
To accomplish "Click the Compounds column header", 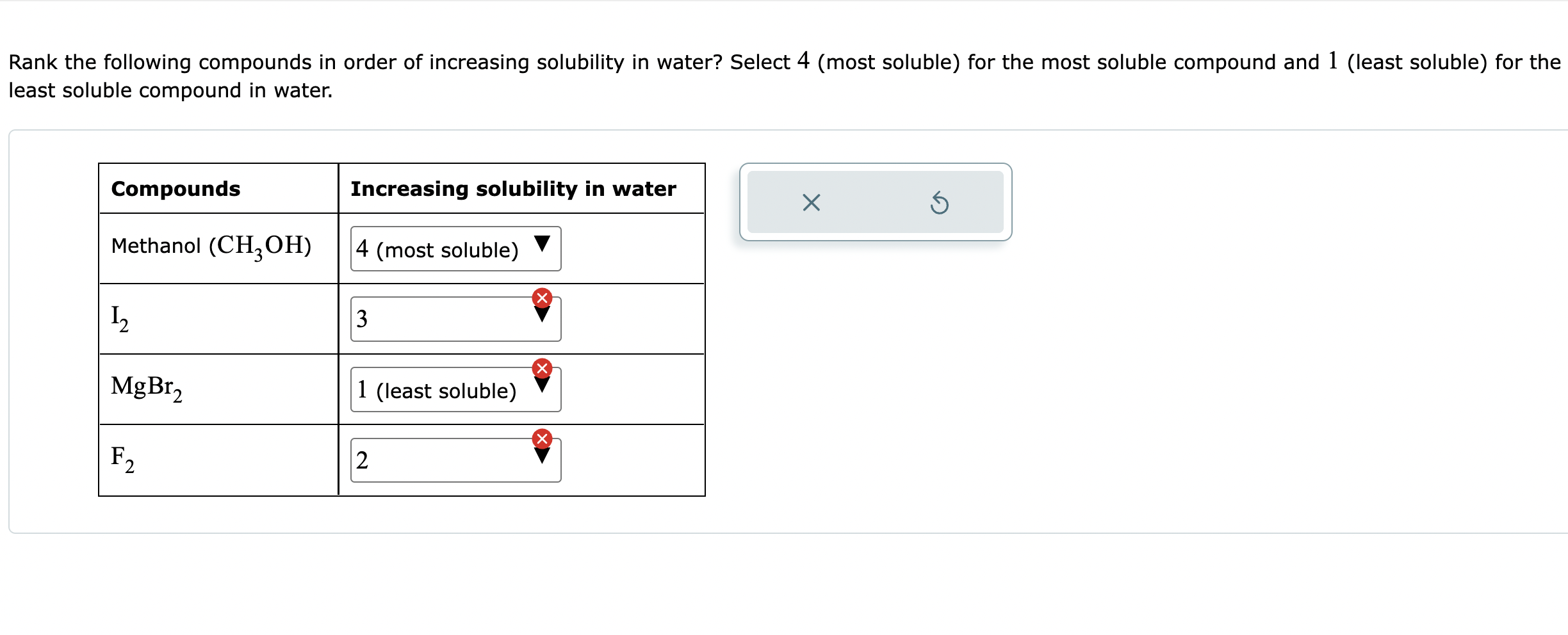I will pos(176,189).
